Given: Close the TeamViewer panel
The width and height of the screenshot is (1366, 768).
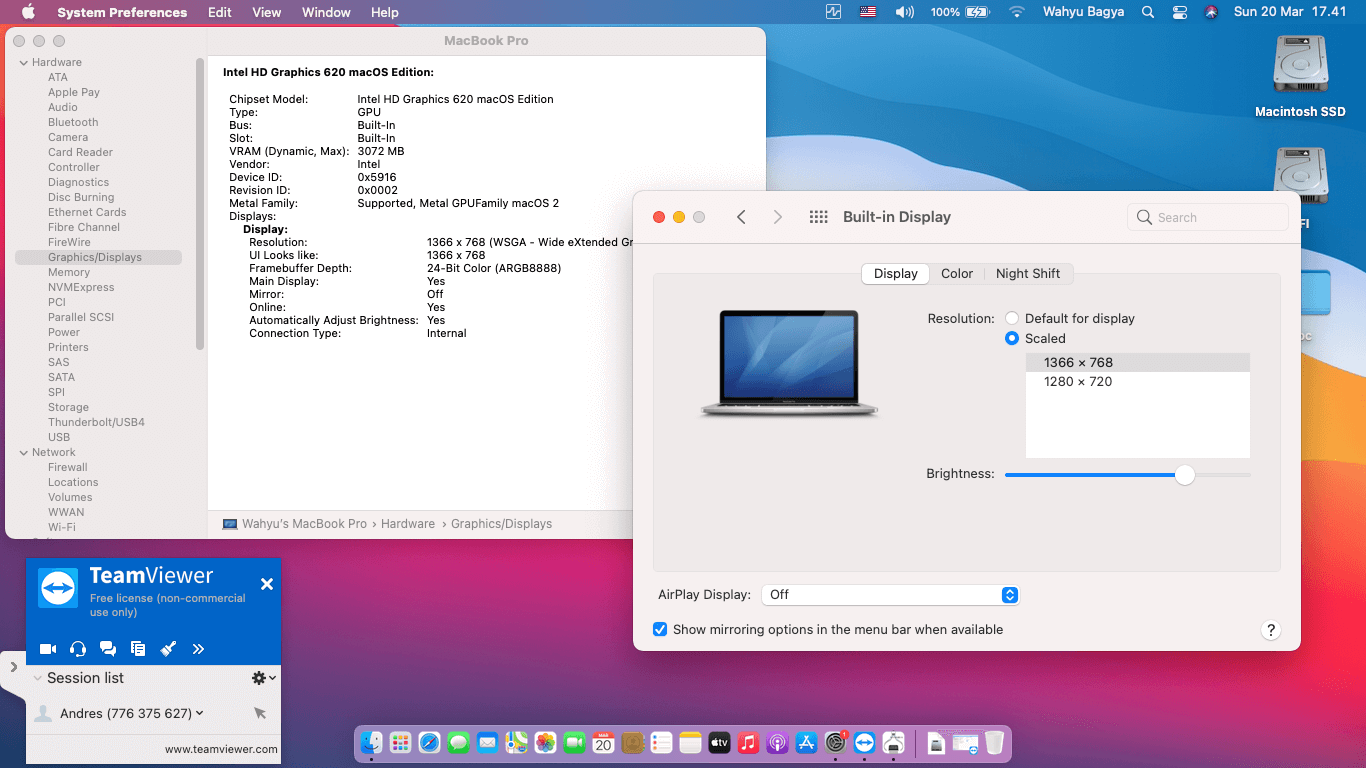Looking at the screenshot, I should 267,584.
